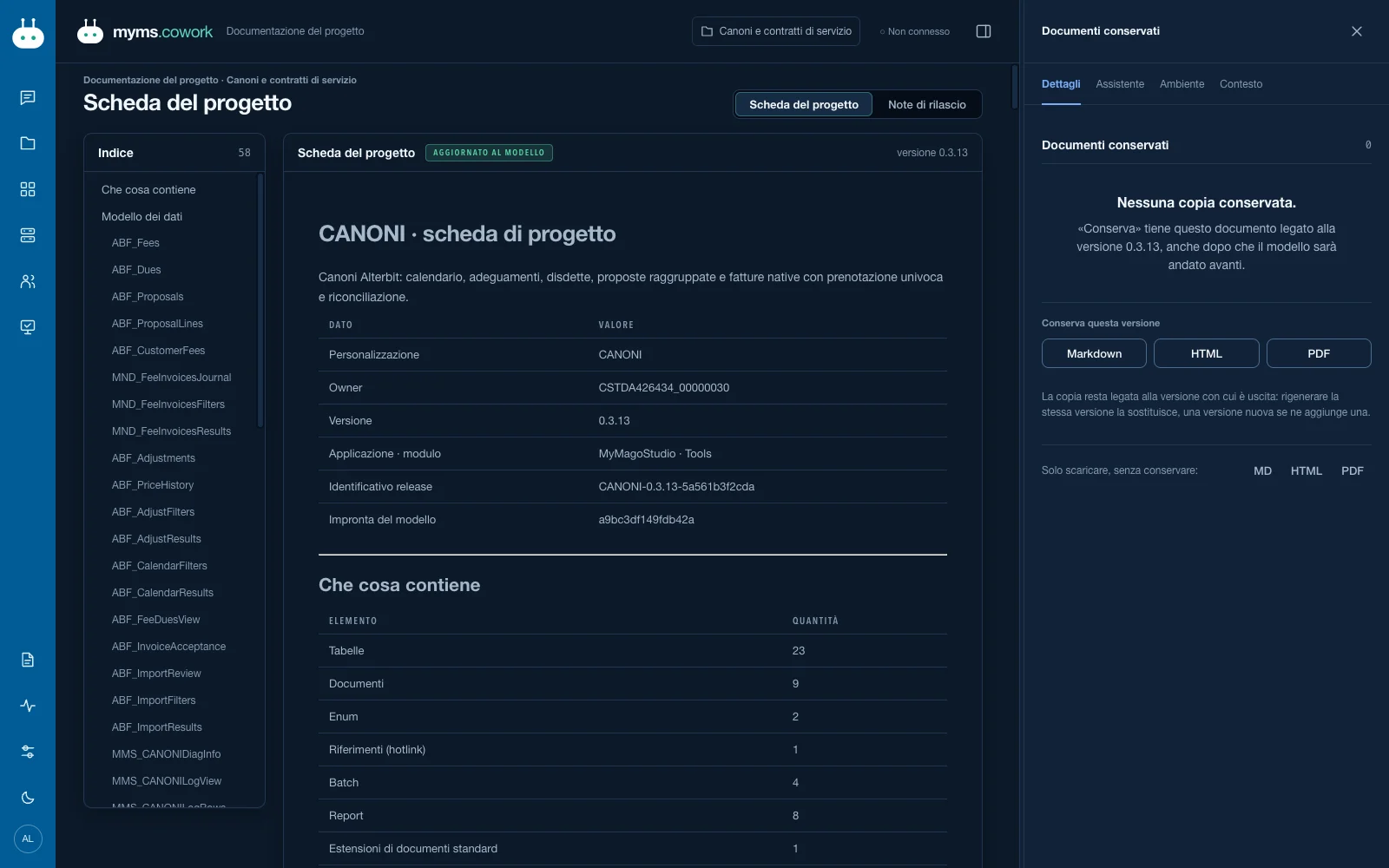Toggle the side panel layout icon

(x=984, y=31)
